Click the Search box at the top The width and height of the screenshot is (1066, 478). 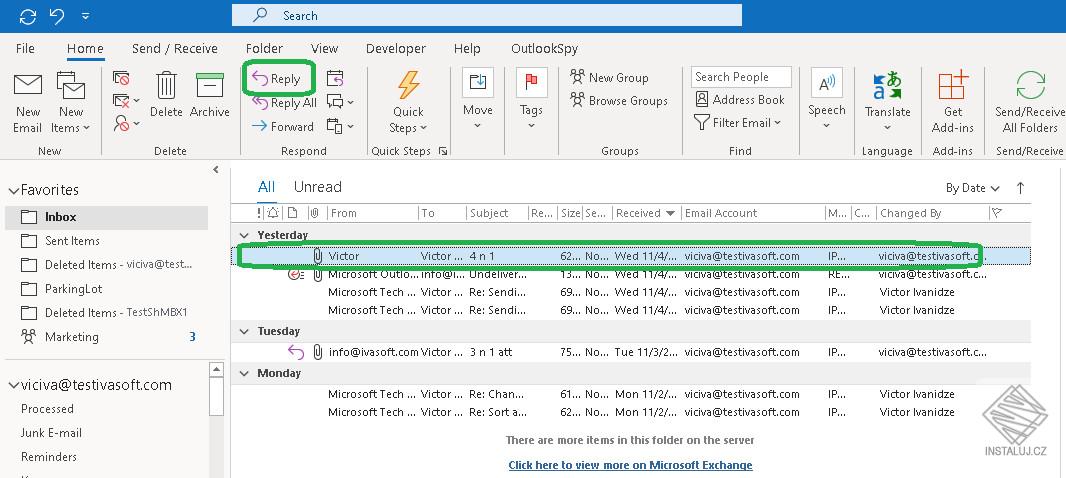click(487, 15)
